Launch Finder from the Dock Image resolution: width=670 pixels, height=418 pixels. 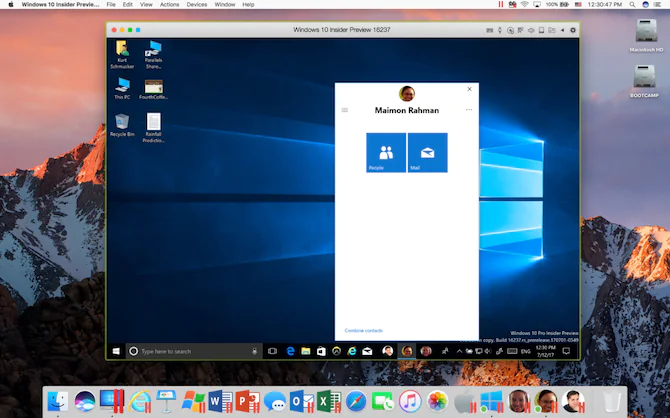pyautogui.click(x=59, y=402)
